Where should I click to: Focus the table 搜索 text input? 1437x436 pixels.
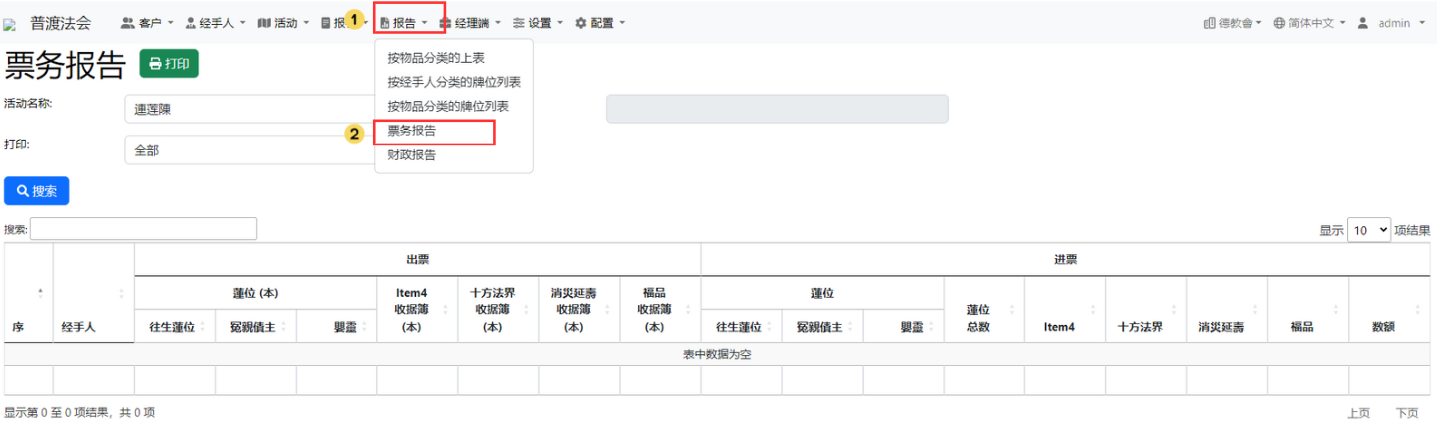(143, 229)
